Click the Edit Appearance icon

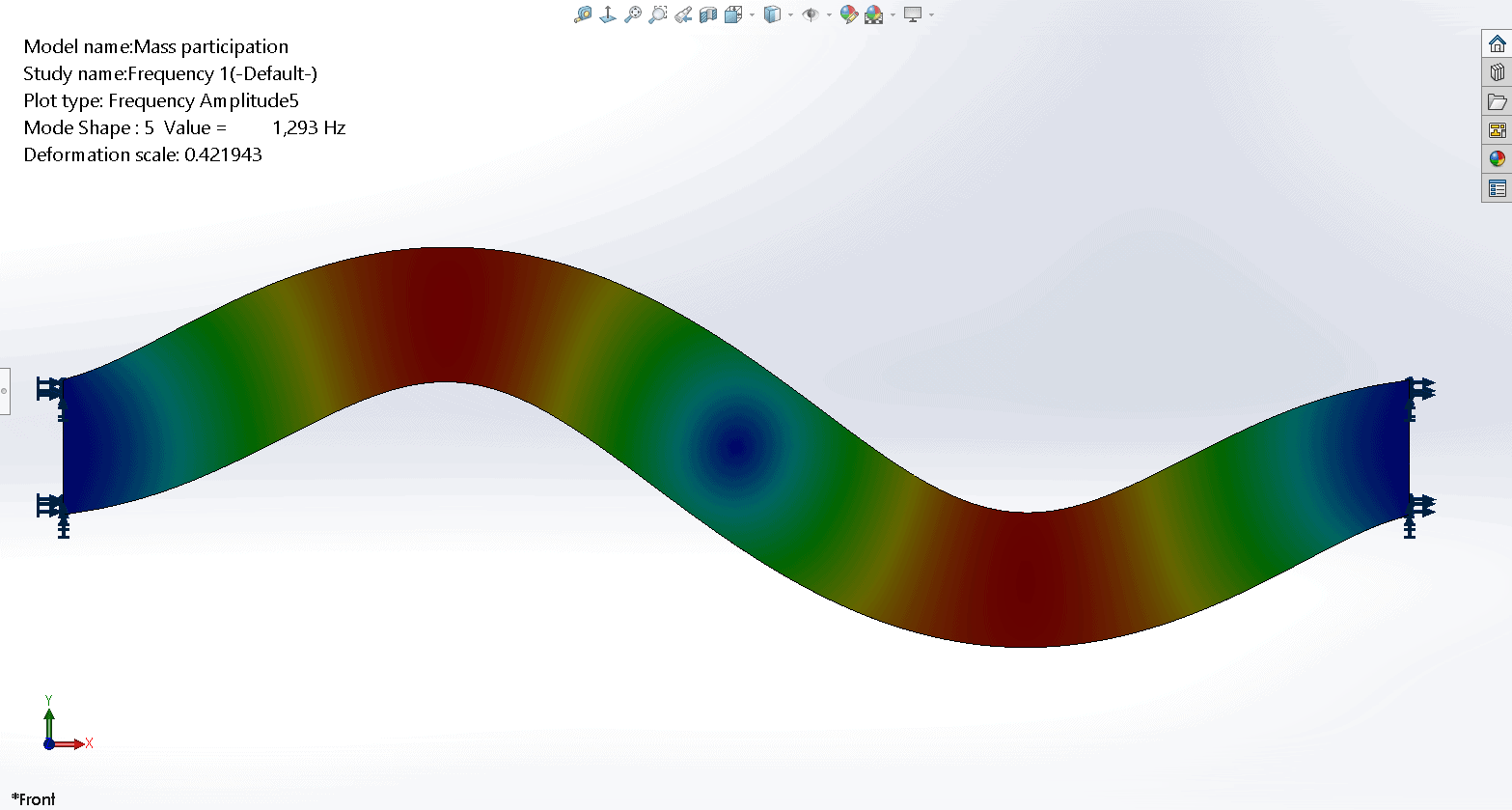849,14
